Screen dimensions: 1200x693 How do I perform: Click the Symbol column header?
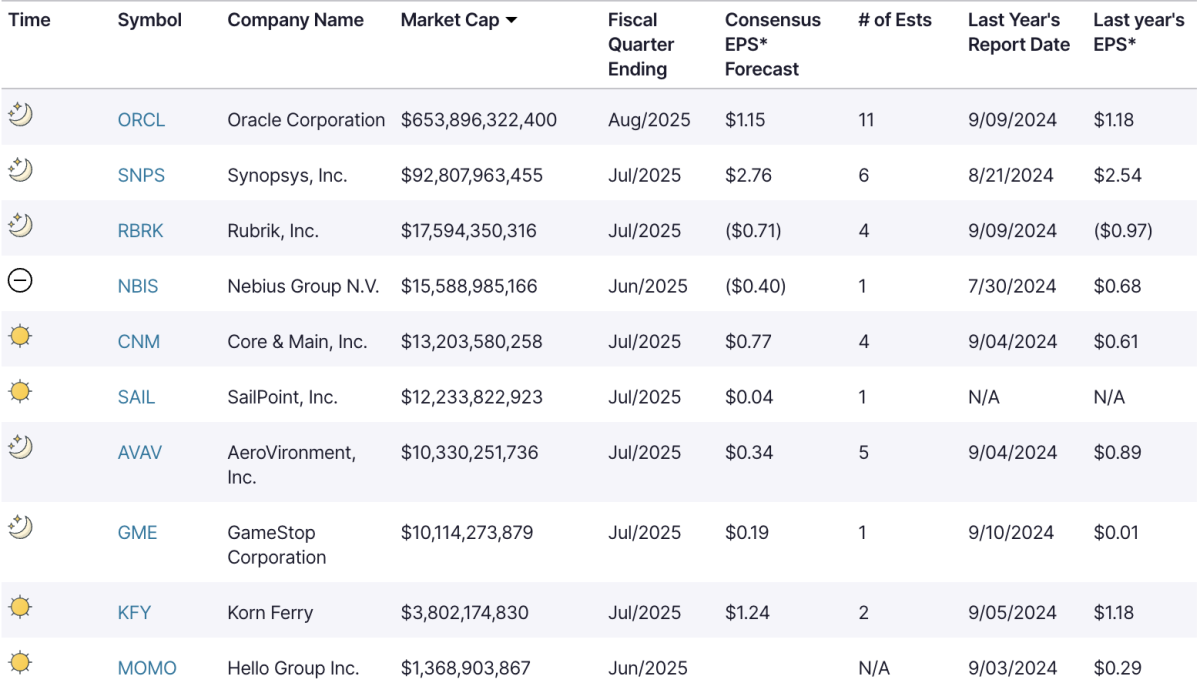coord(150,20)
